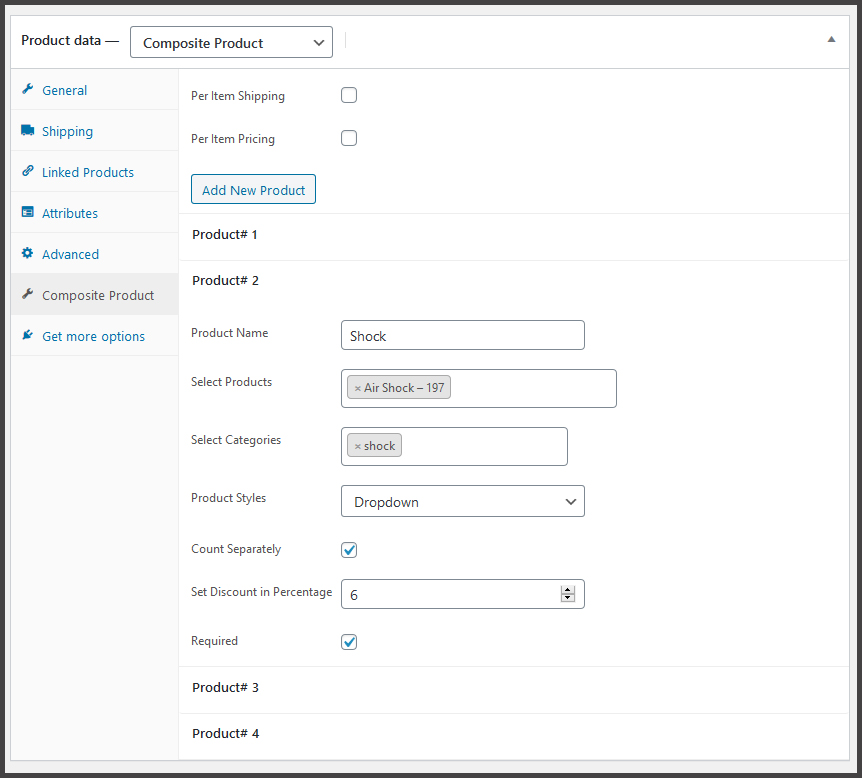The image size is (862, 778).
Task: Click the plugin icon beside Get more options
Action: (27, 336)
